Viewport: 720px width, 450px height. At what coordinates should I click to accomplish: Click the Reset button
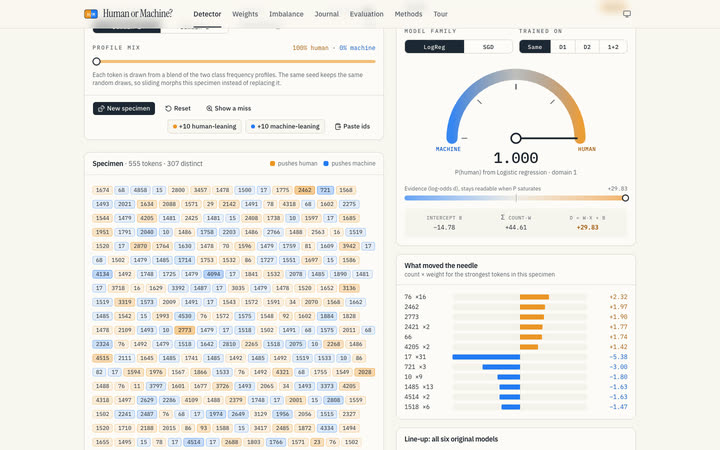click(x=178, y=108)
